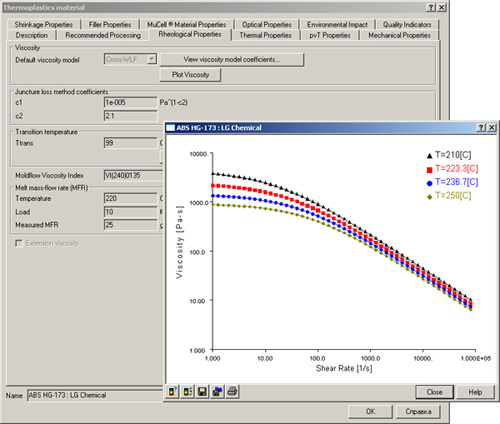Screen dimensions: 500x424
Task: Click the 'Pa^(1-c2)' unit label
Action: [173, 102]
